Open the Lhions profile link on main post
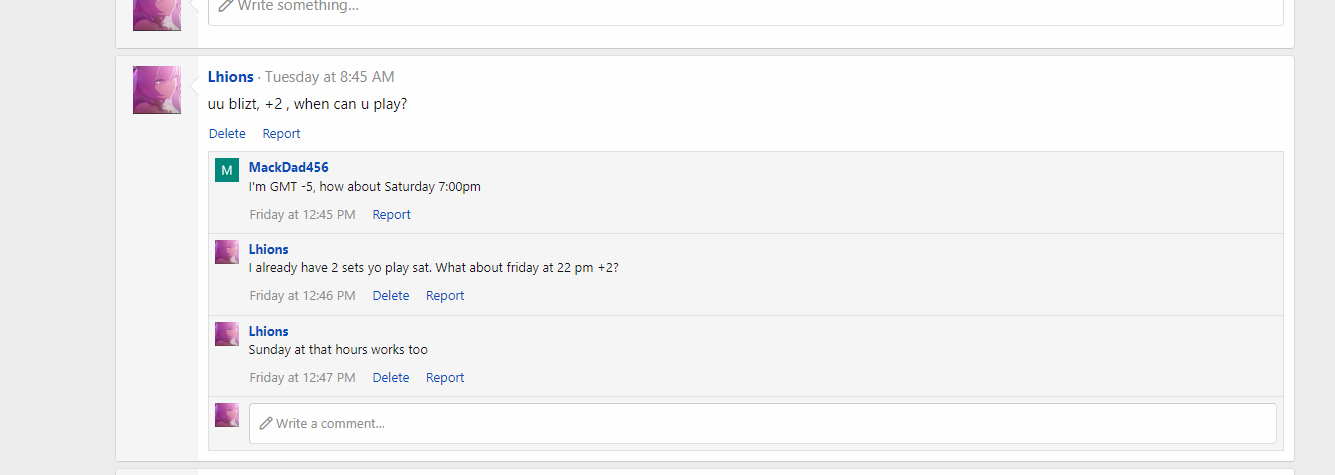This screenshot has height=475, width=1335. pos(231,77)
